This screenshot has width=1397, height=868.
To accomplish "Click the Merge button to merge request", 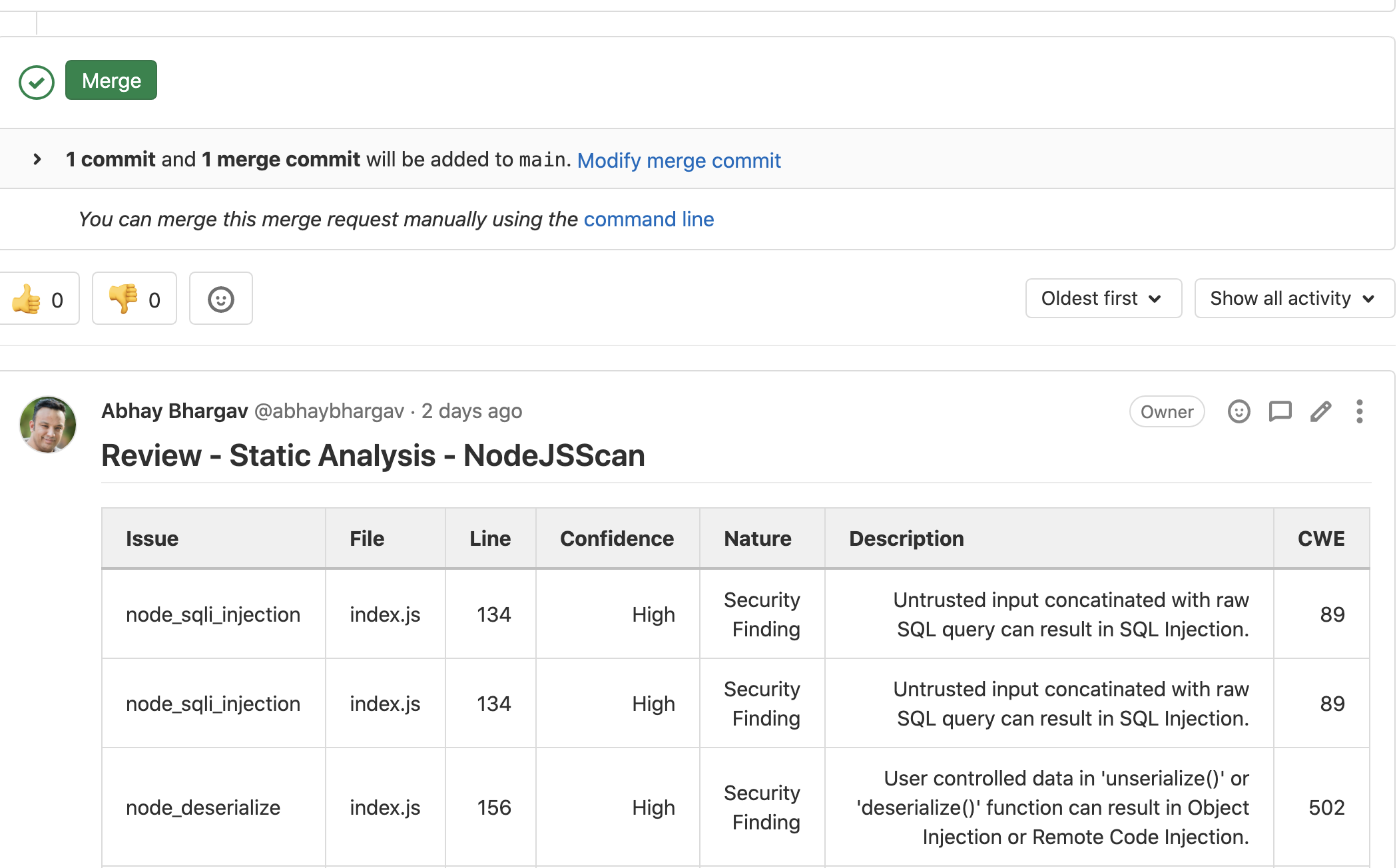I will coord(111,81).
